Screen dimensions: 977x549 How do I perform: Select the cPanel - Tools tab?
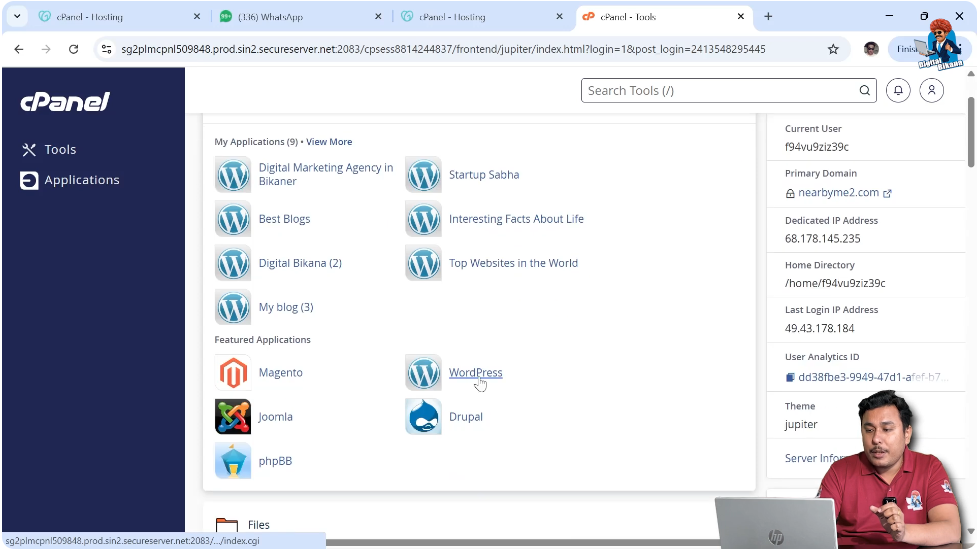[662, 17]
